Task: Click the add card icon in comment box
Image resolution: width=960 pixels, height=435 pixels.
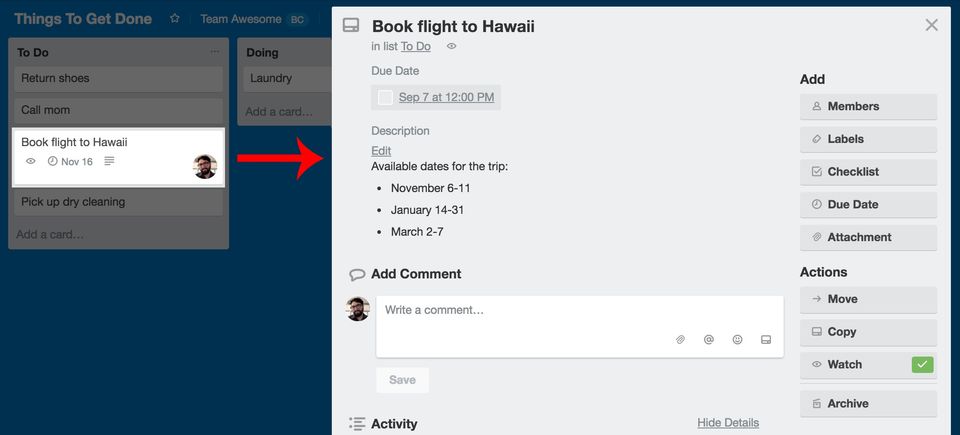Action: (766, 340)
